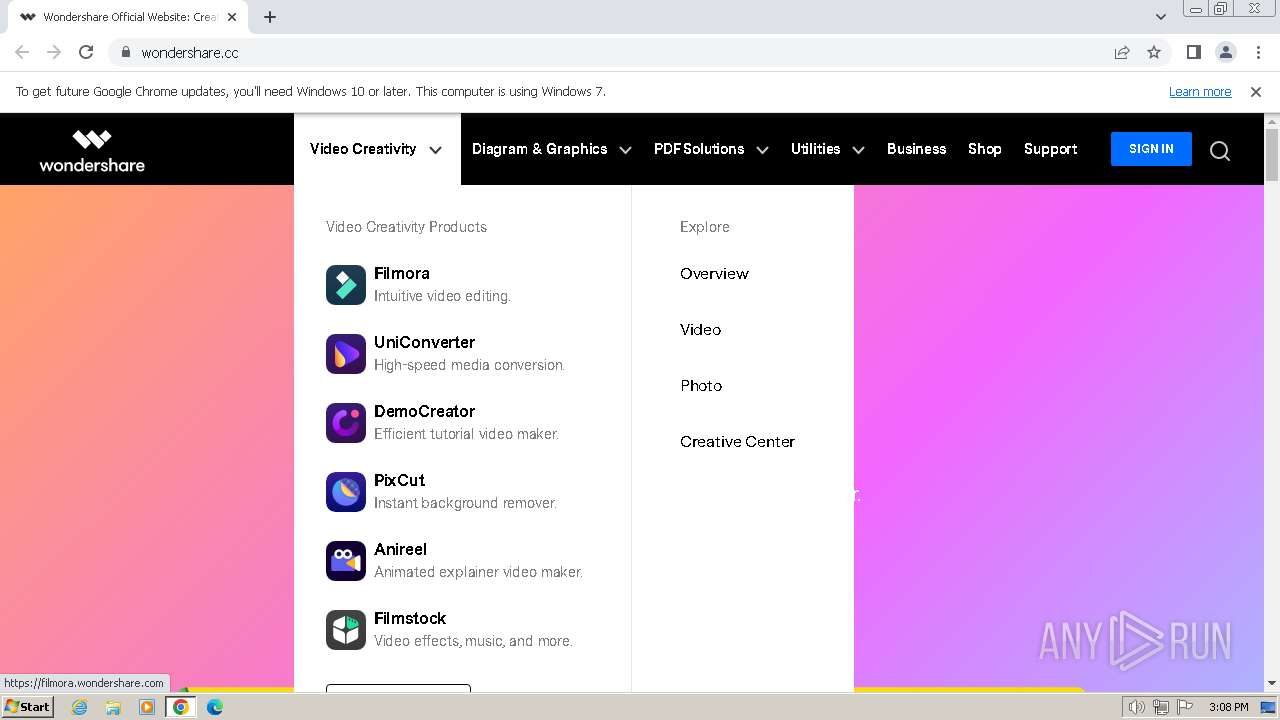Open the Filmora product link
This screenshot has width=1280, height=720.
[402, 274]
